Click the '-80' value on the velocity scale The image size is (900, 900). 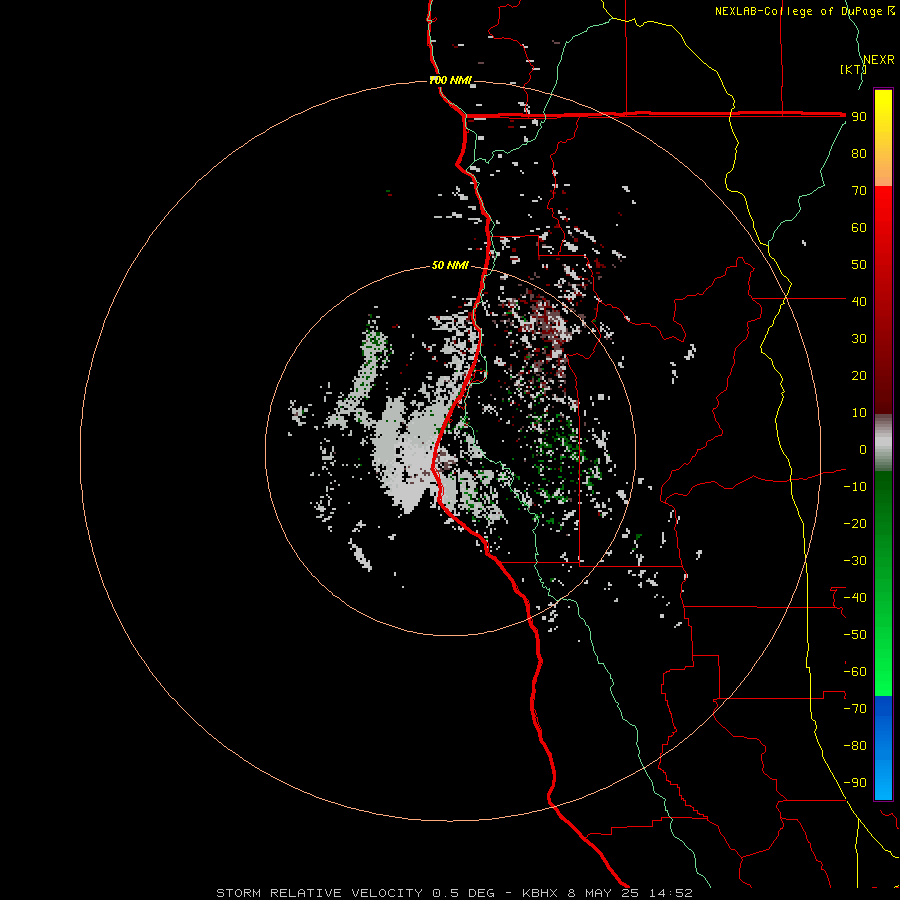[x=855, y=746]
